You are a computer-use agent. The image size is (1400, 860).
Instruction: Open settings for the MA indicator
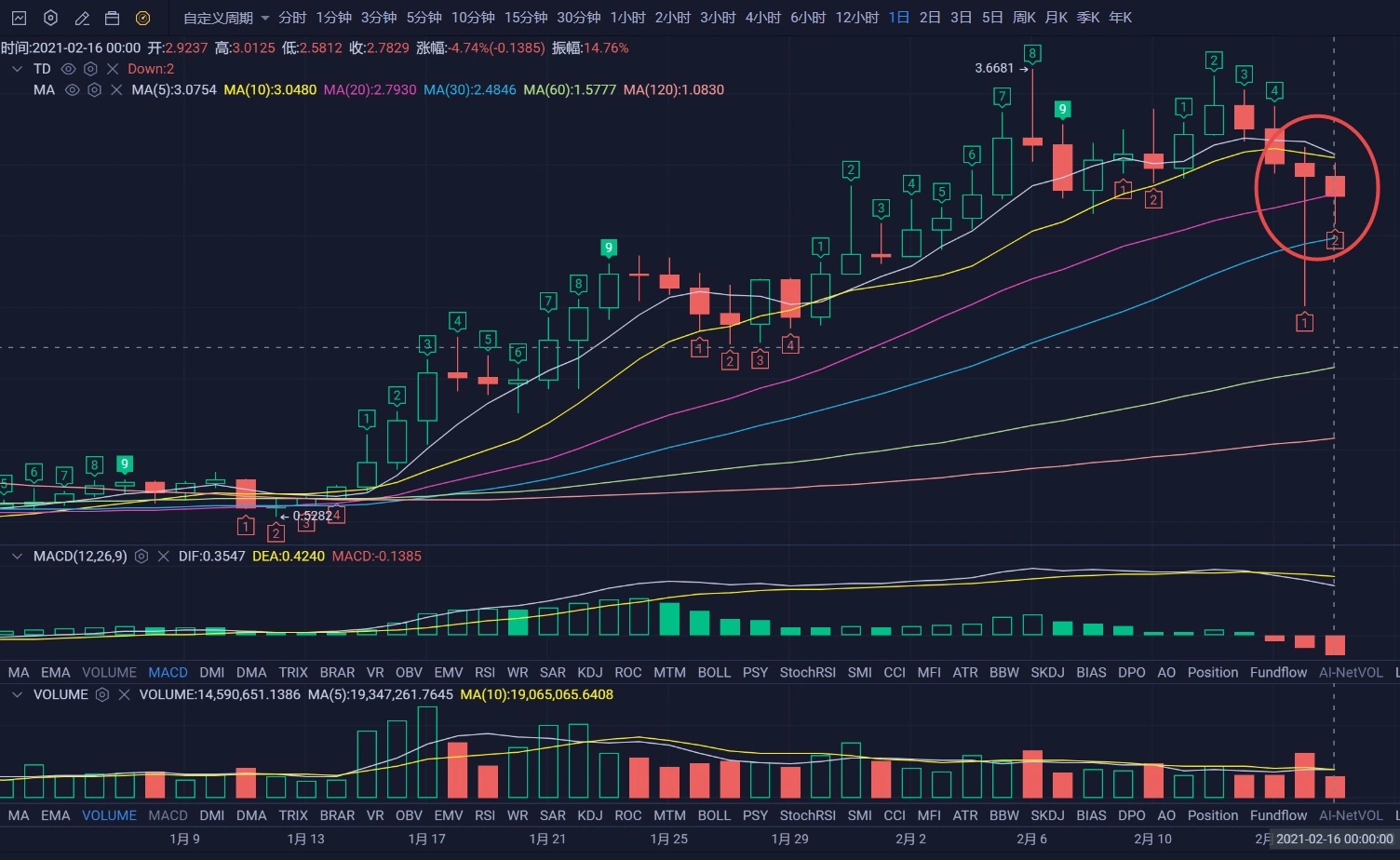click(94, 90)
